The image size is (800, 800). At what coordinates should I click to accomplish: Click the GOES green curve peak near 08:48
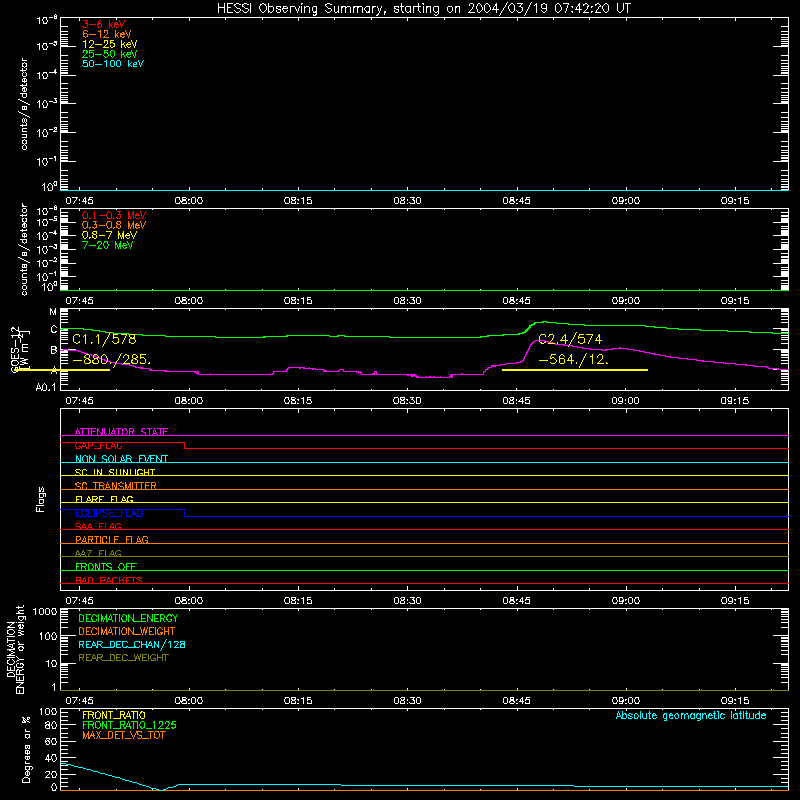[x=544, y=322]
